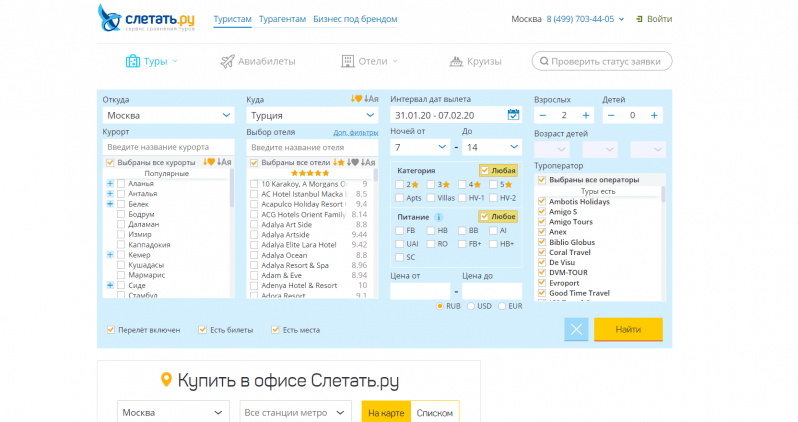
Task: Uncheck Любая category option
Action: pyautogui.click(x=484, y=171)
